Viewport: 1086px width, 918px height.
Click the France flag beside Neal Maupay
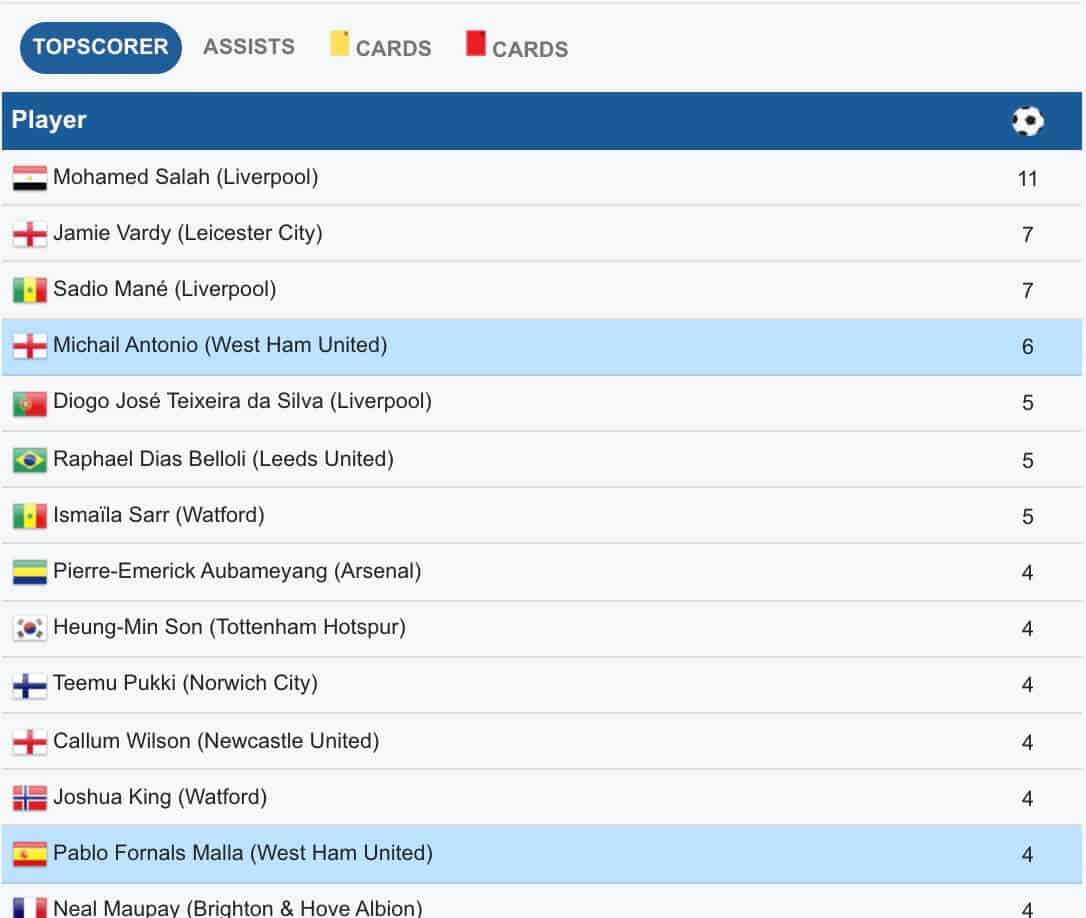click(30, 908)
